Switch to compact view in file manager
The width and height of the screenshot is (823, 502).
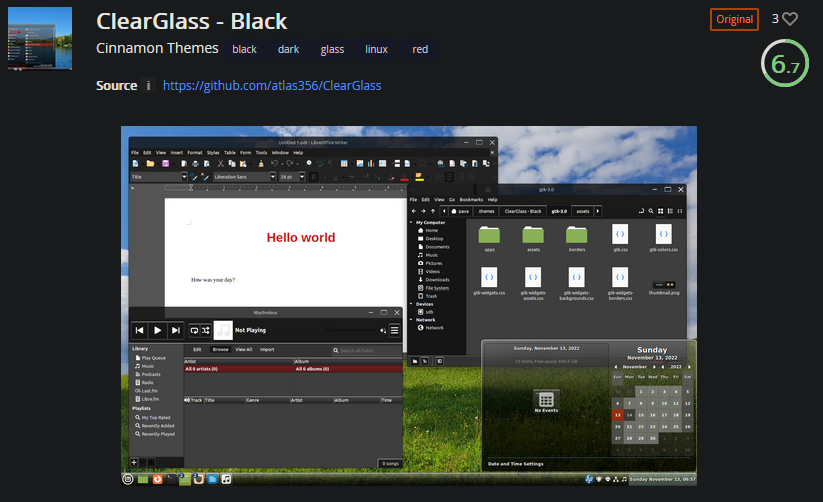coord(680,211)
